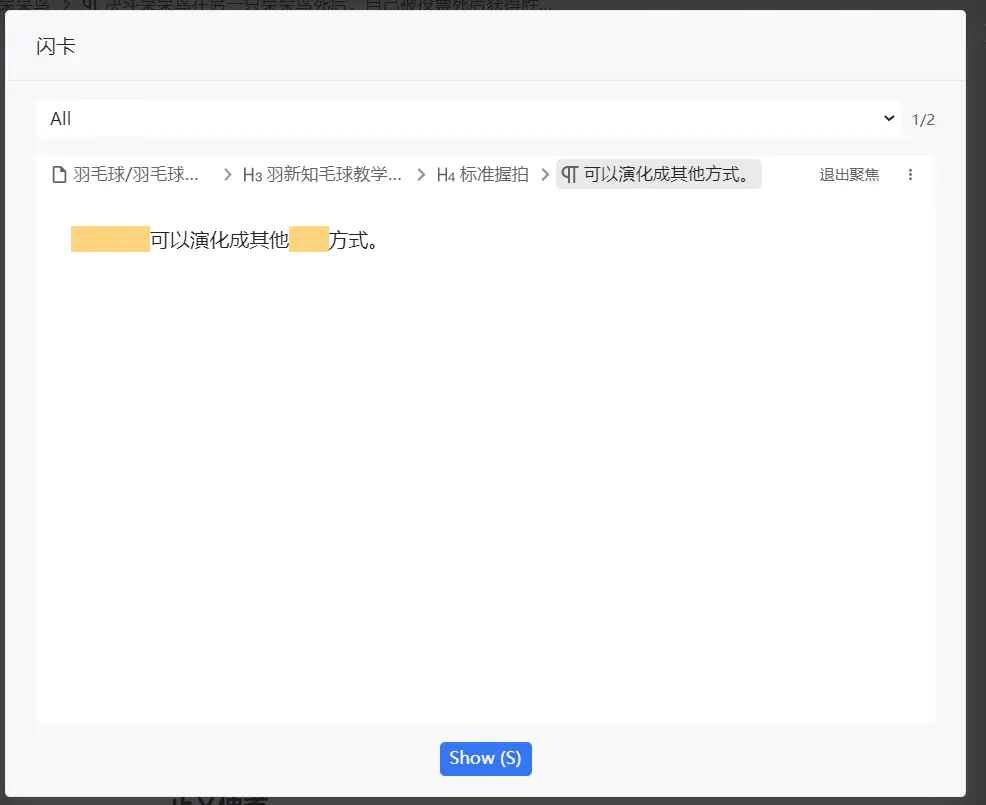Screen dimensions: 986x805
Task: Click the text 可以演化成其他 in the card
Action: (219, 240)
